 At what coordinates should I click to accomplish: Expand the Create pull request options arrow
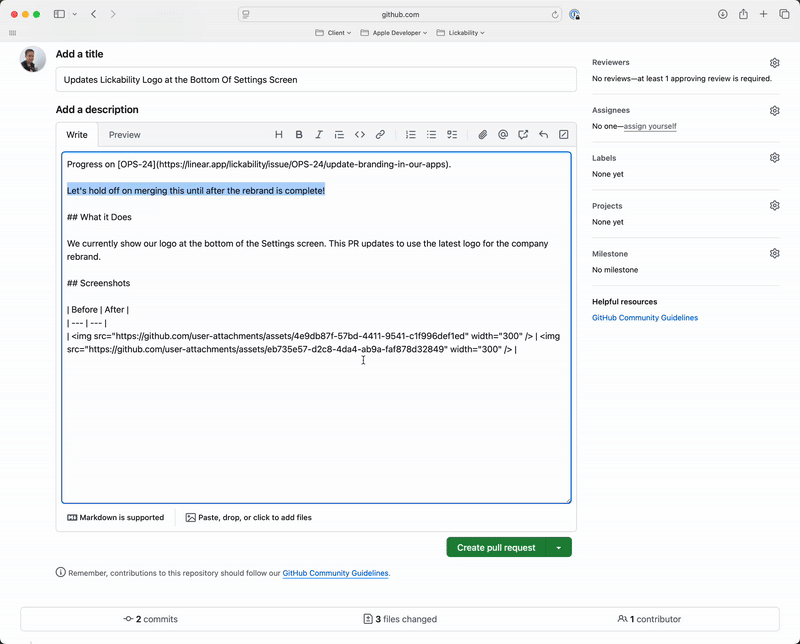[x=559, y=548]
